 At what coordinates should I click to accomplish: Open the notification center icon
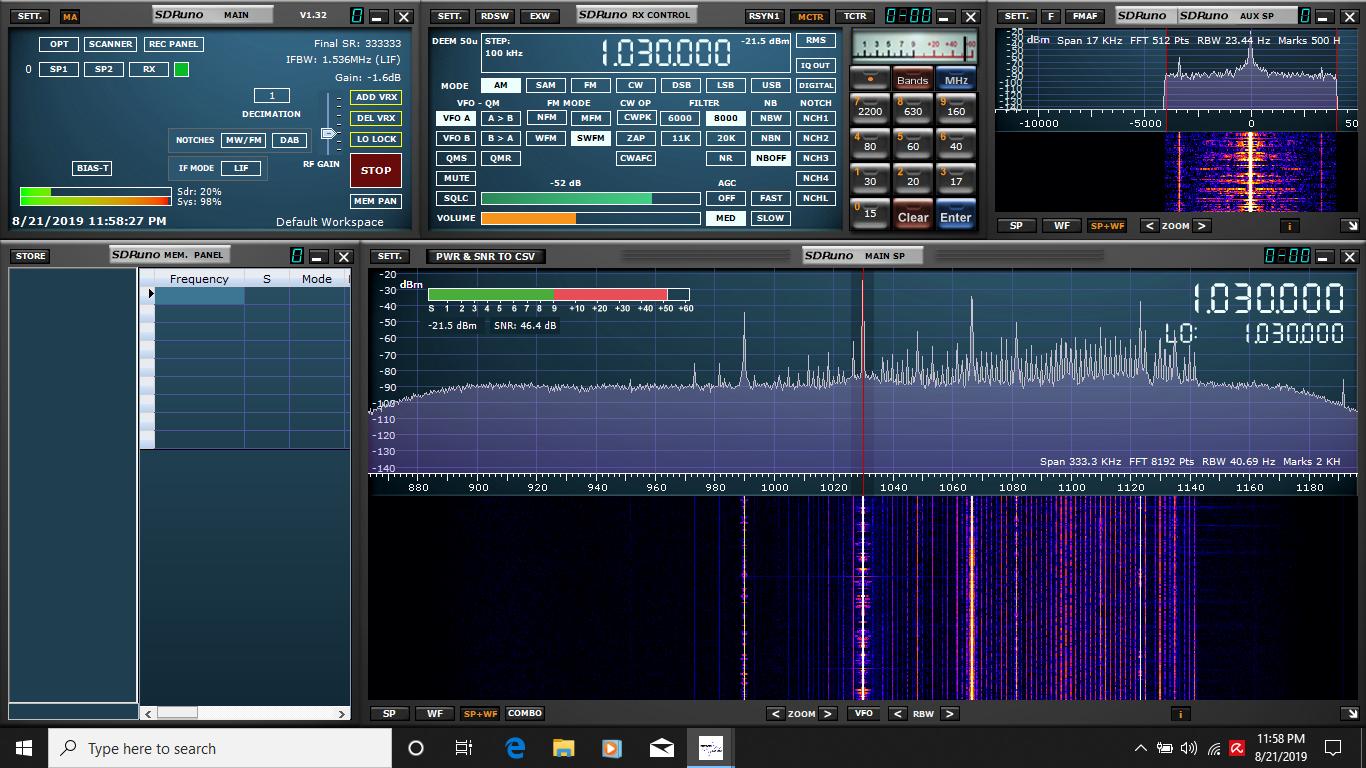click(1332, 748)
